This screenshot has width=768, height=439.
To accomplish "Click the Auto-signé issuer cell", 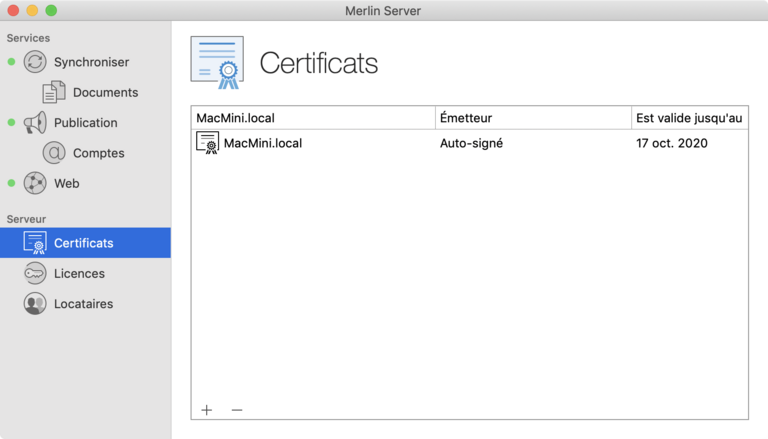I will click(471, 144).
